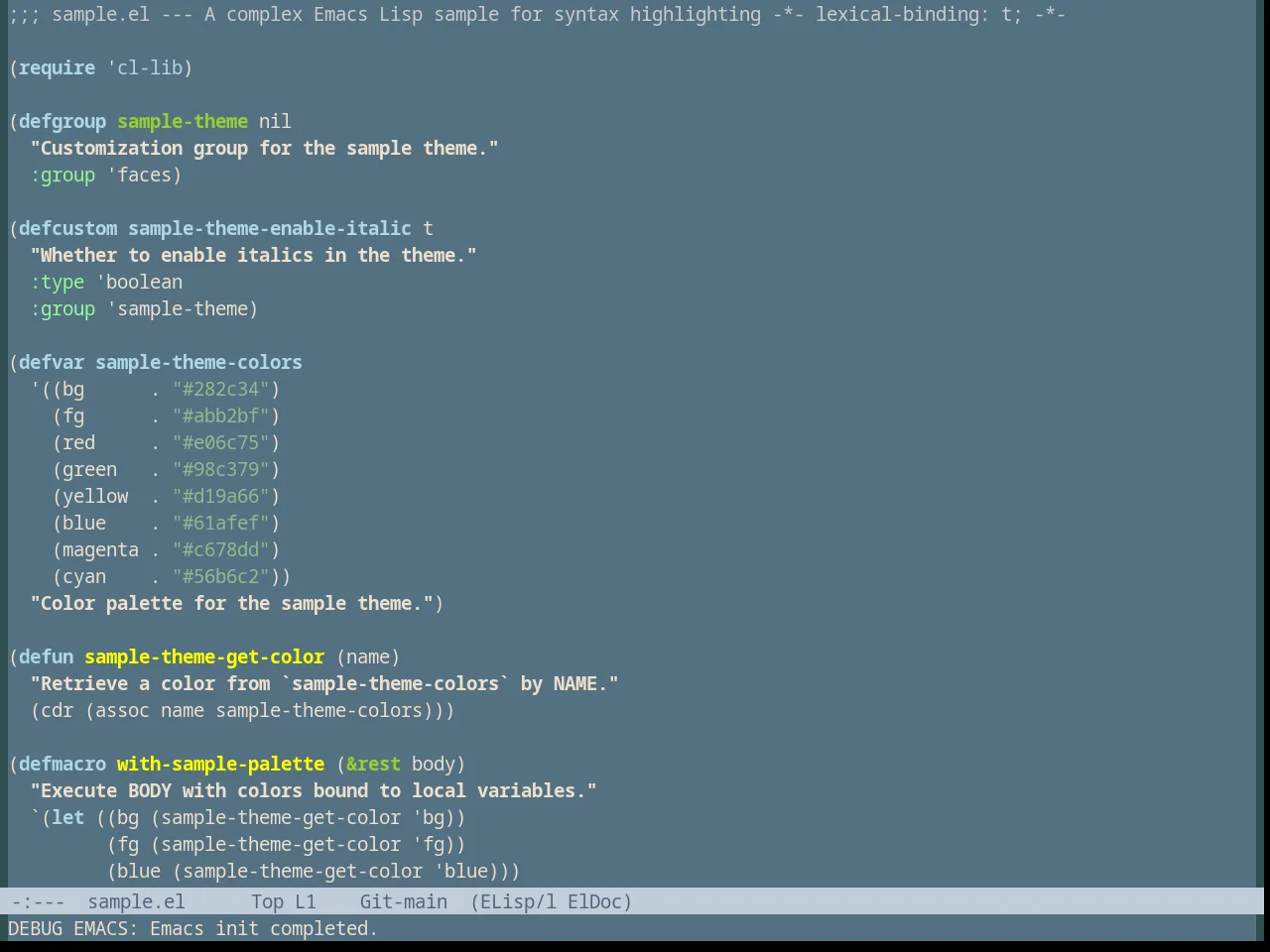Image resolution: width=1270 pixels, height=952 pixels.
Task: Click the defmacro keyword
Action: (63, 764)
